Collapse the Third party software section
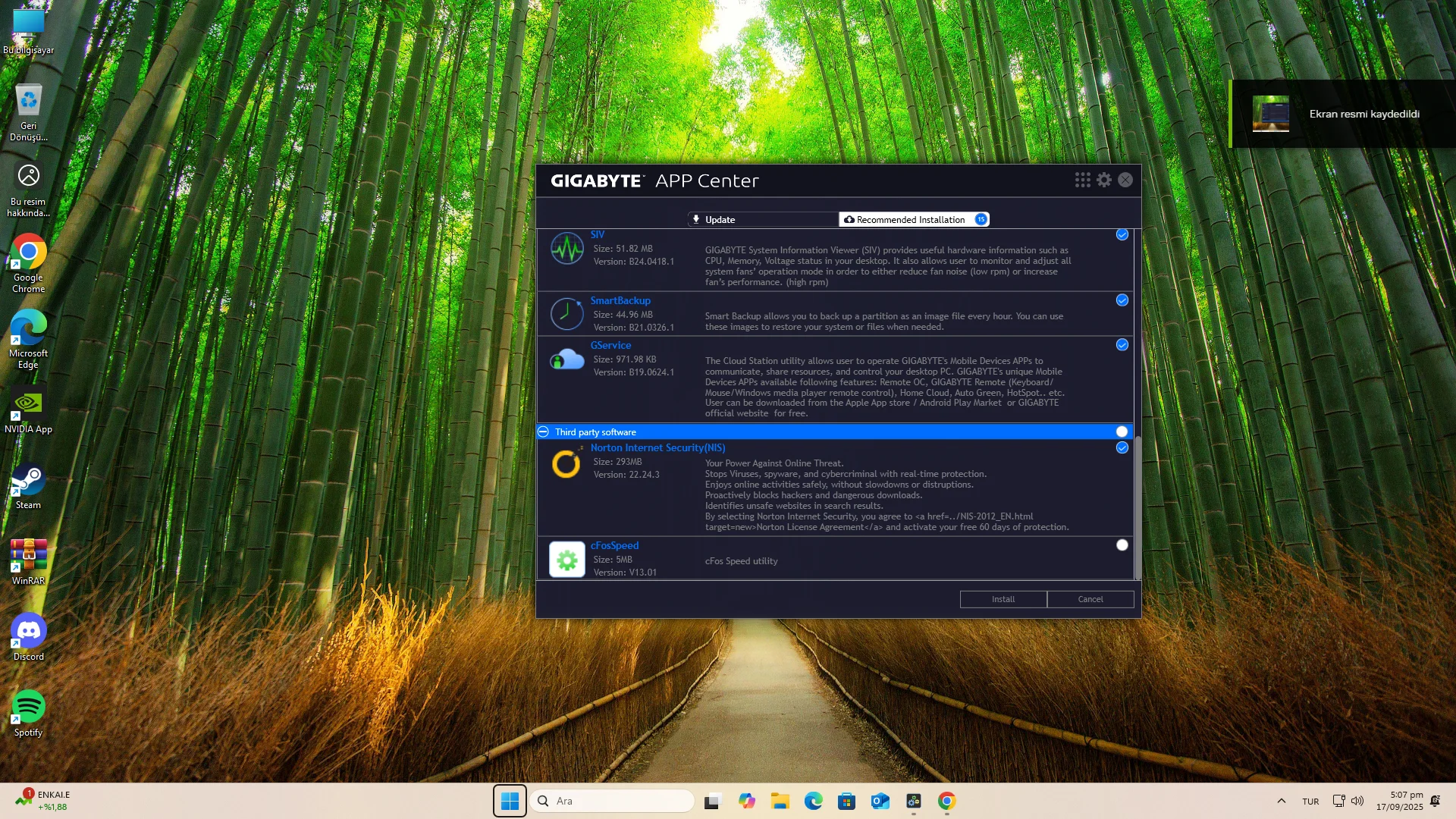1456x819 pixels. [543, 431]
